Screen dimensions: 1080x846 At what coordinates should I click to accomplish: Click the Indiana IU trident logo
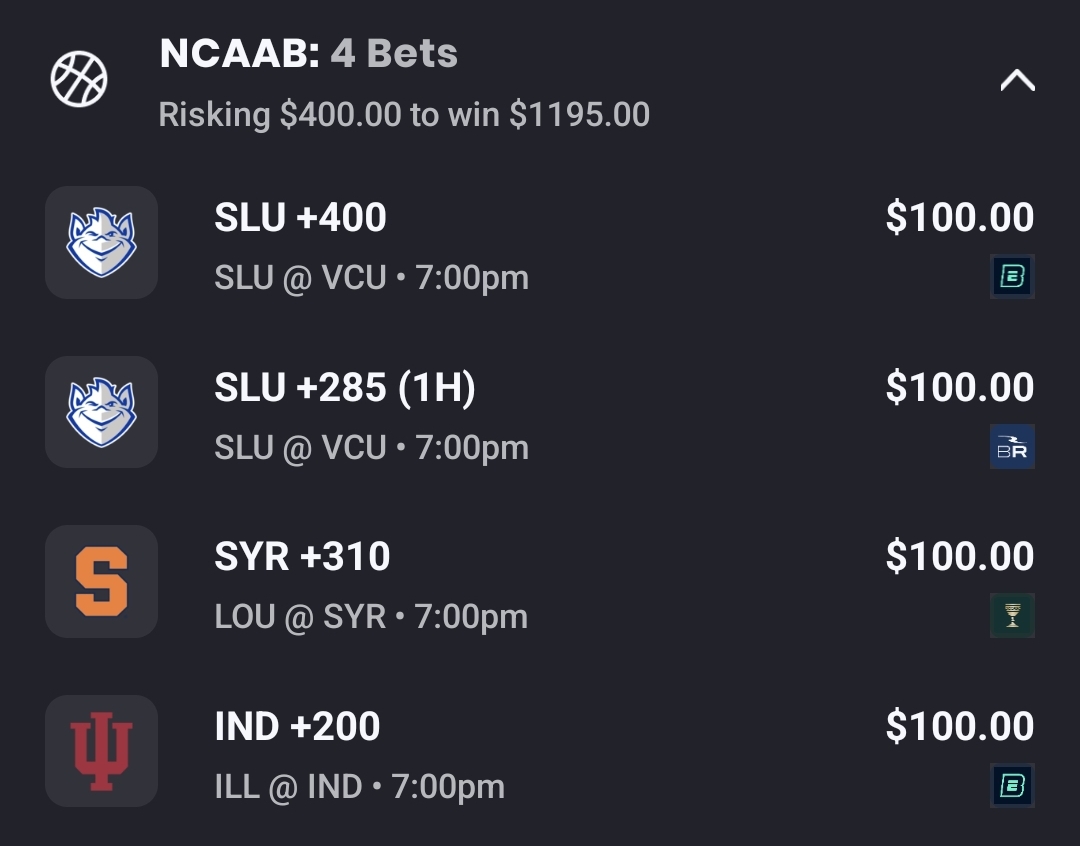coord(101,751)
